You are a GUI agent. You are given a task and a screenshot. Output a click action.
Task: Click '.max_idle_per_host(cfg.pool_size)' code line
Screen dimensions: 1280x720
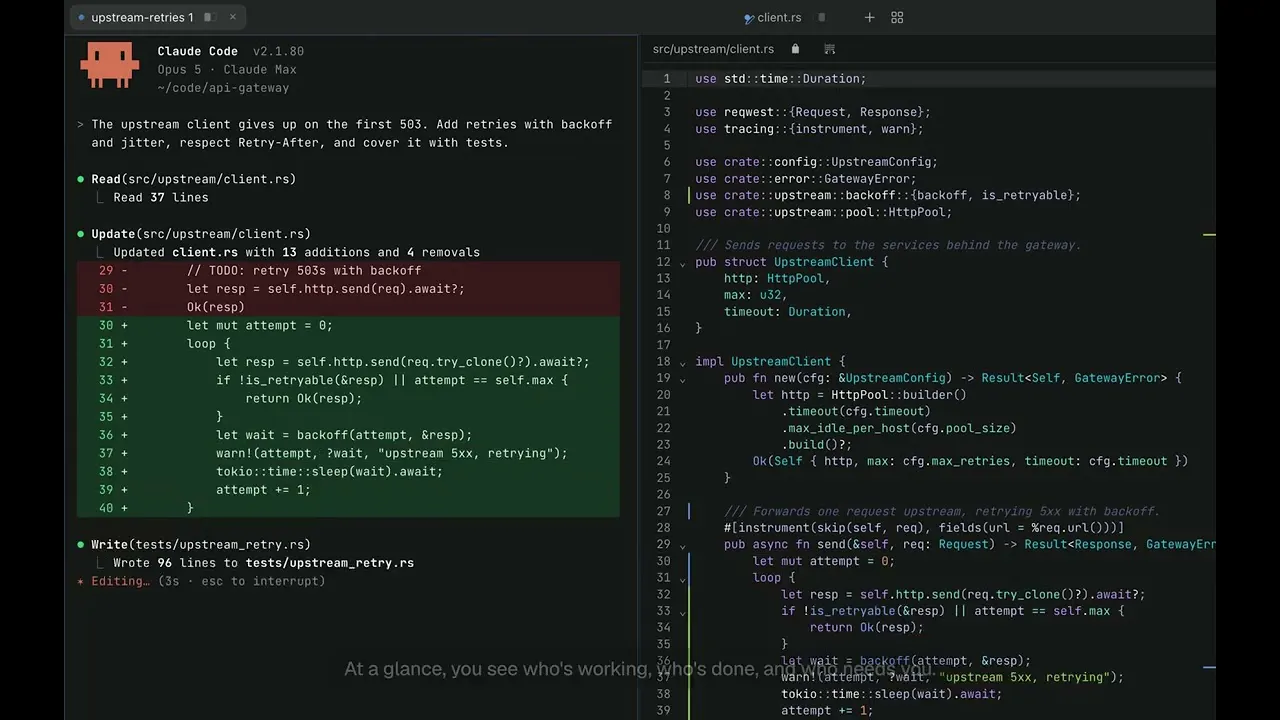coord(899,428)
